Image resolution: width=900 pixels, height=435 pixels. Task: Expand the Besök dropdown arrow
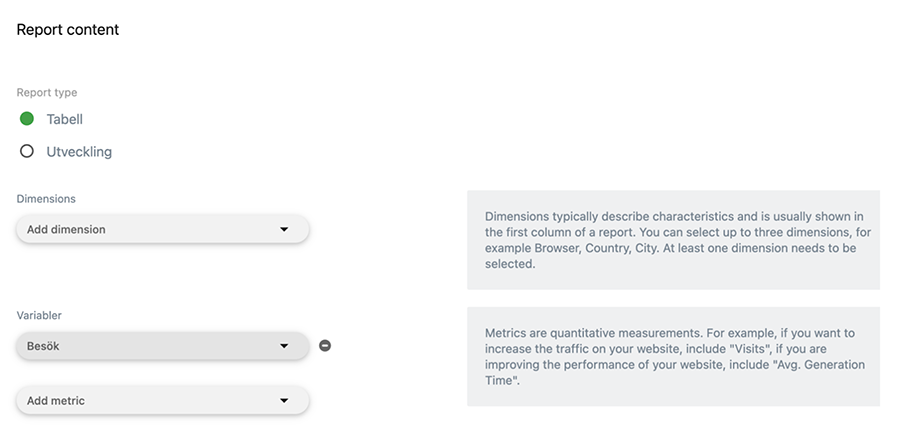click(x=284, y=346)
